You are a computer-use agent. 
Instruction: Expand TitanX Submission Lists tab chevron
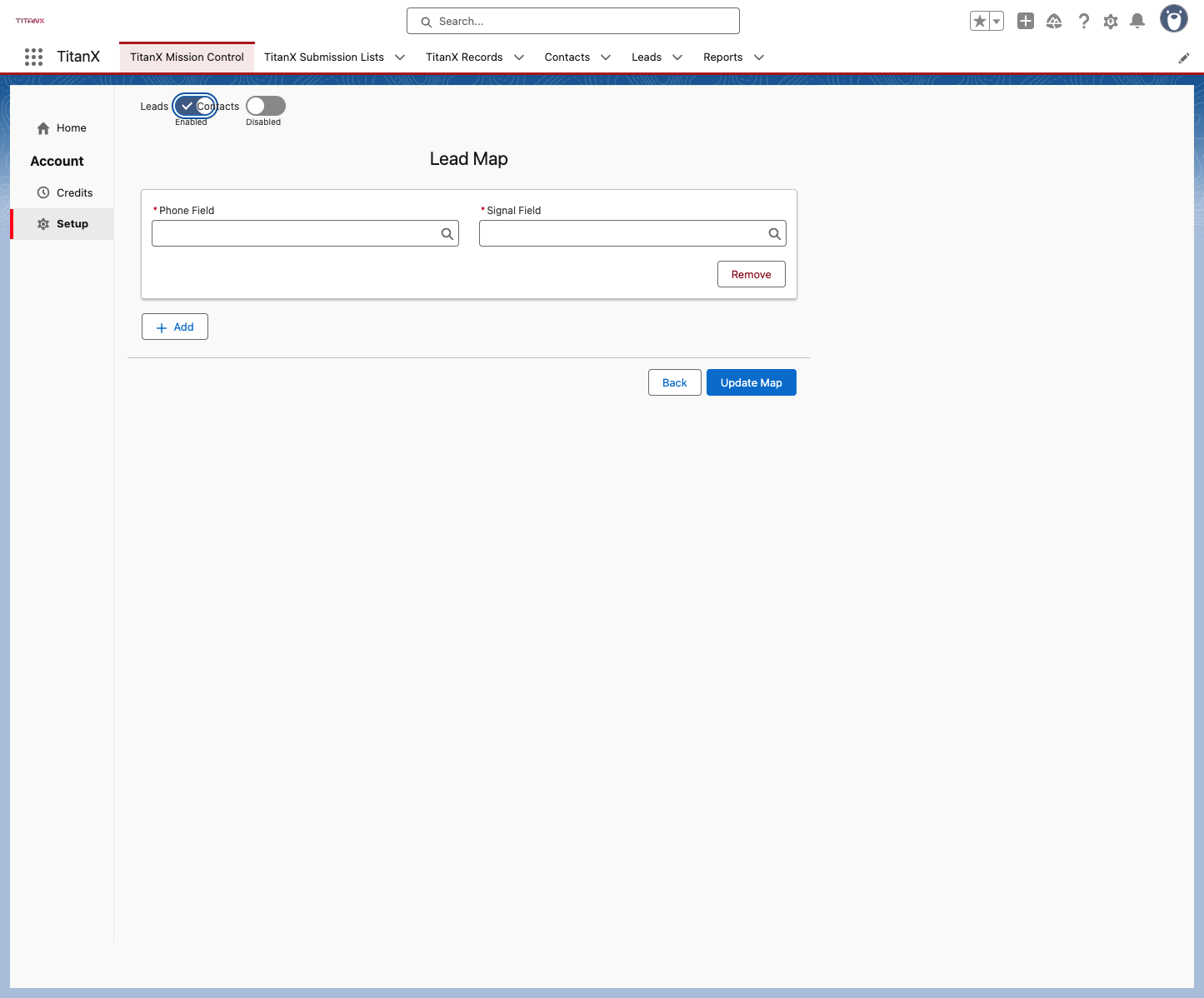coord(400,57)
